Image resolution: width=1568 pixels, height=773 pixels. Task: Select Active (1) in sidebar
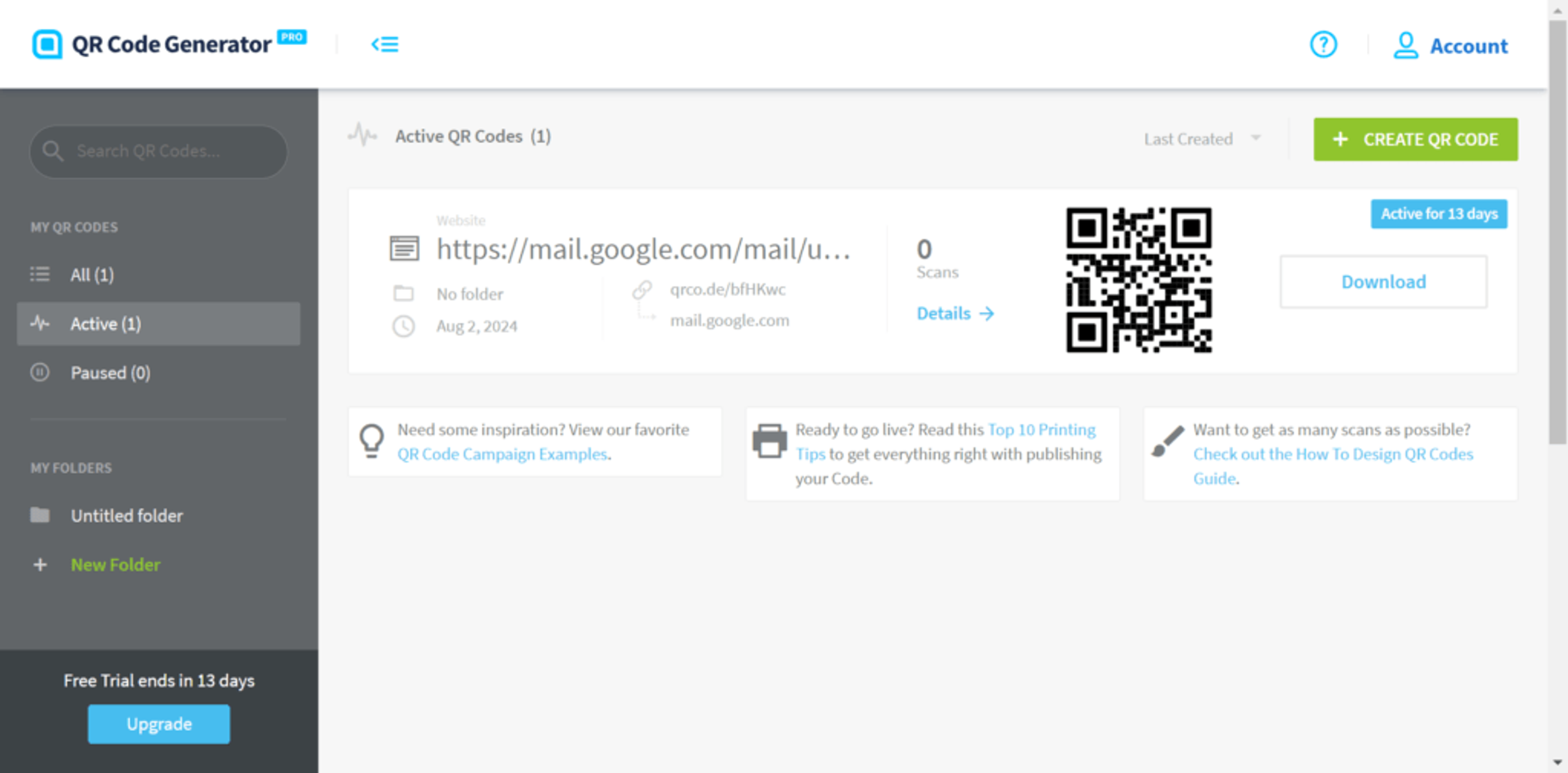(x=158, y=324)
